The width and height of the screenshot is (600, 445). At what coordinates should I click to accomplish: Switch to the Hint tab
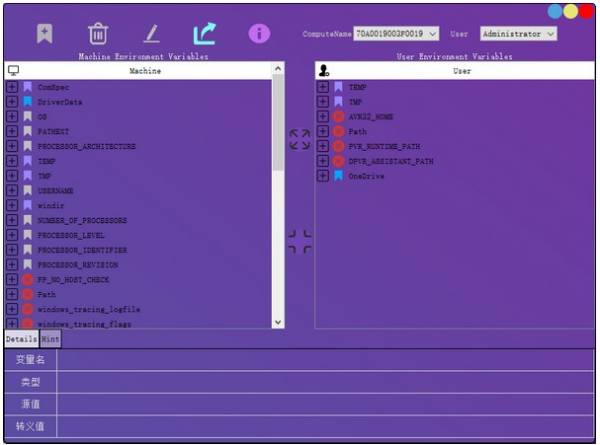50,340
